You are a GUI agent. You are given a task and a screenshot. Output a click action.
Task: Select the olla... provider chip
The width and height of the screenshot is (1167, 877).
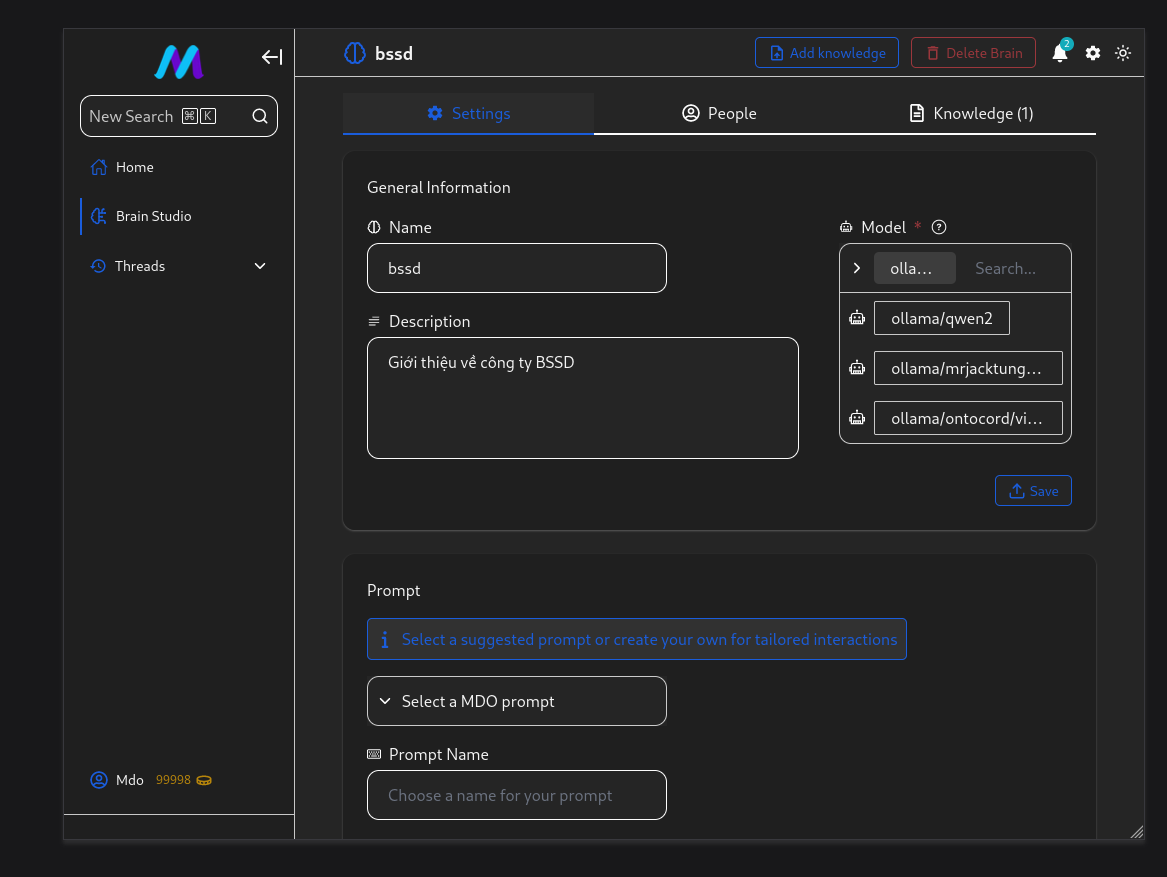[x=915, y=268]
